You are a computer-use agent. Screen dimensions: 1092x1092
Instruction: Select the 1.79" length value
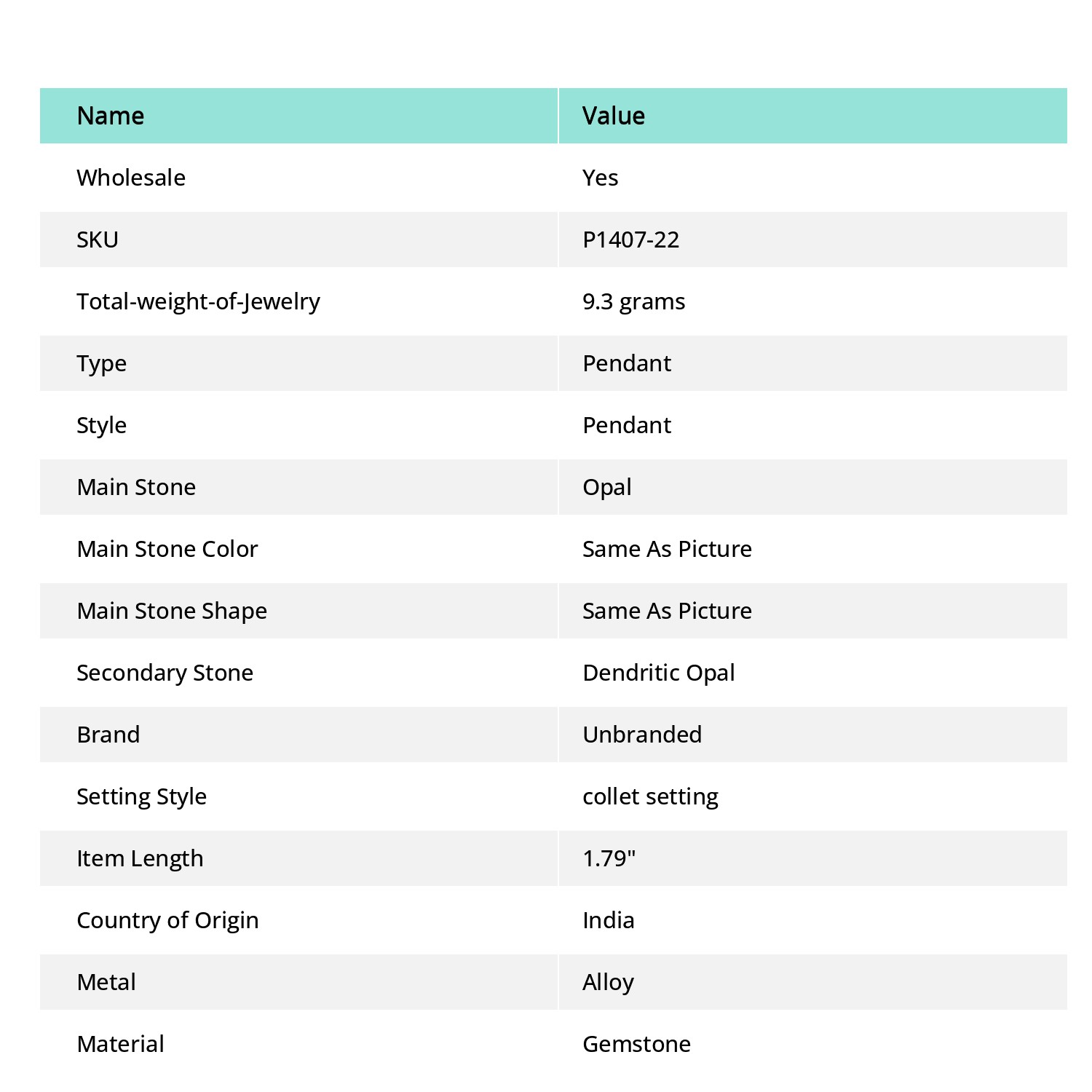pyautogui.click(x=609, y=858)
